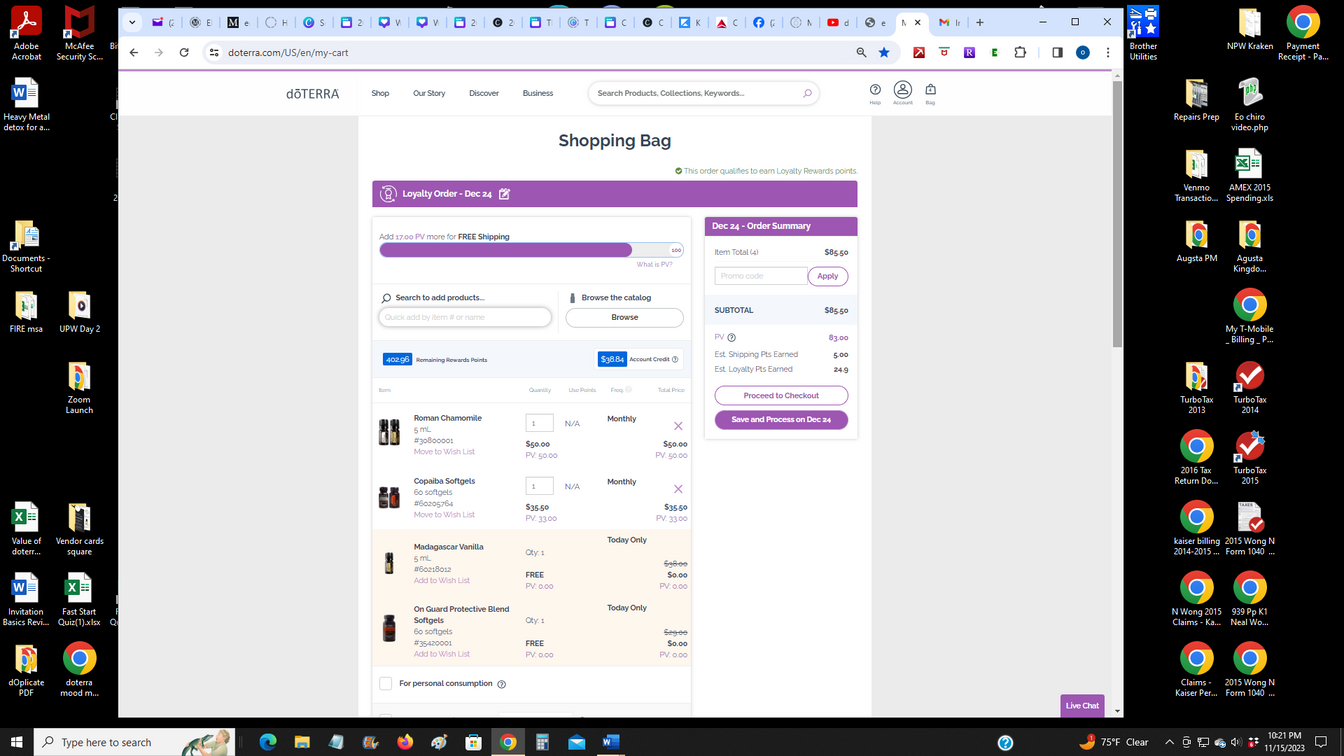1344x756 pixels.
Task: Remove Roman Chamomile with its X icon
Action: (x=678, y=426)
